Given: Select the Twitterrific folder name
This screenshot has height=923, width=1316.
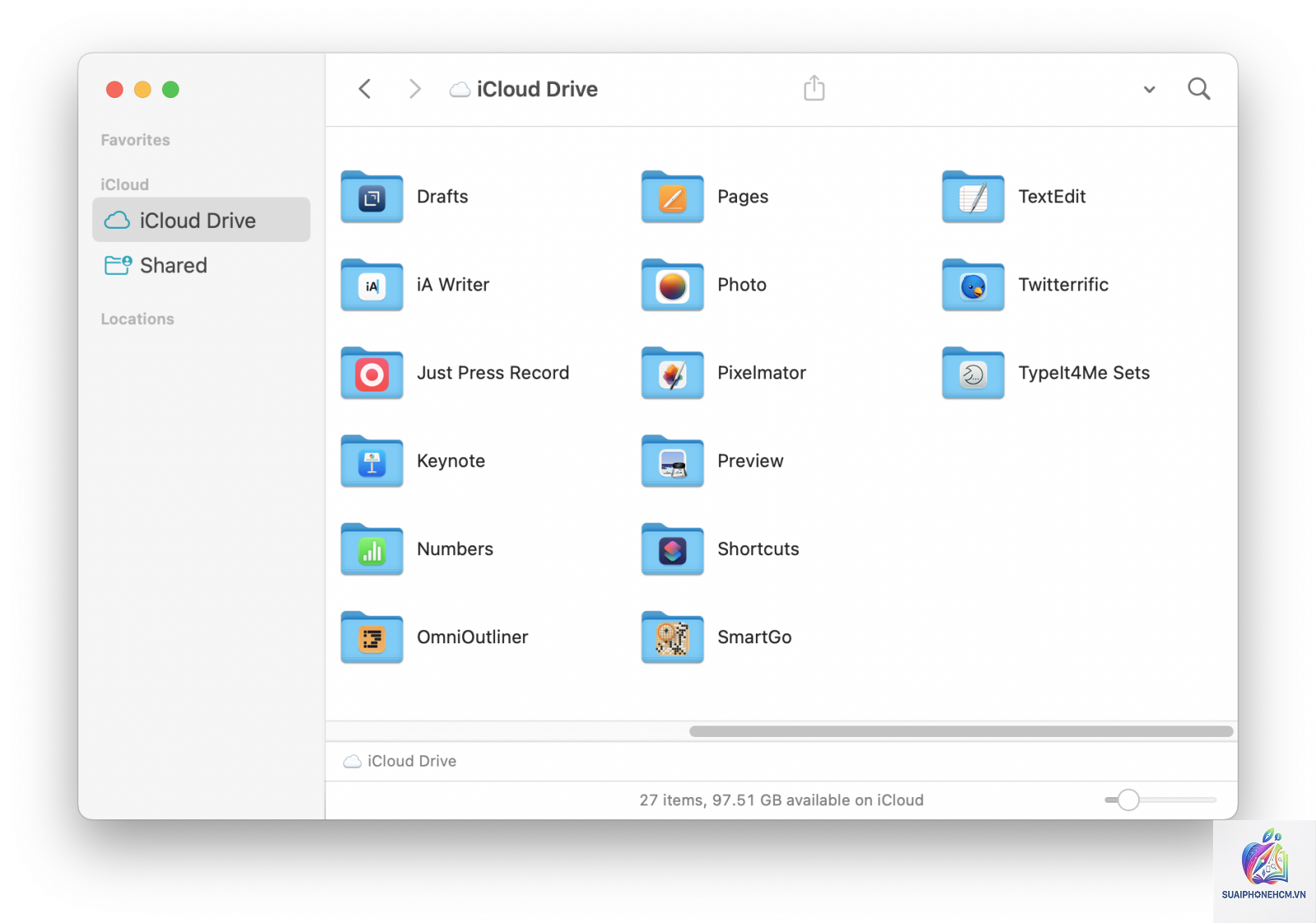Looking at the screenshot, I should pos(1063,285).
